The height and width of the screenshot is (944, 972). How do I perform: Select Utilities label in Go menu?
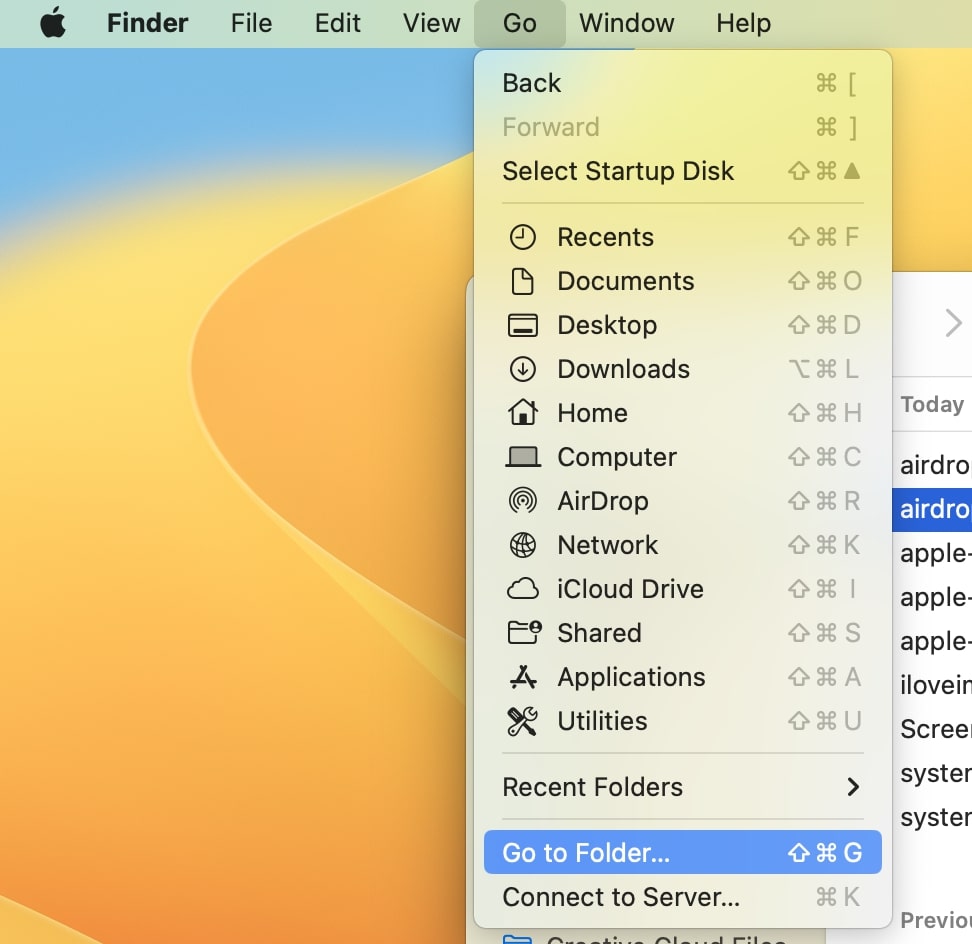602,721
